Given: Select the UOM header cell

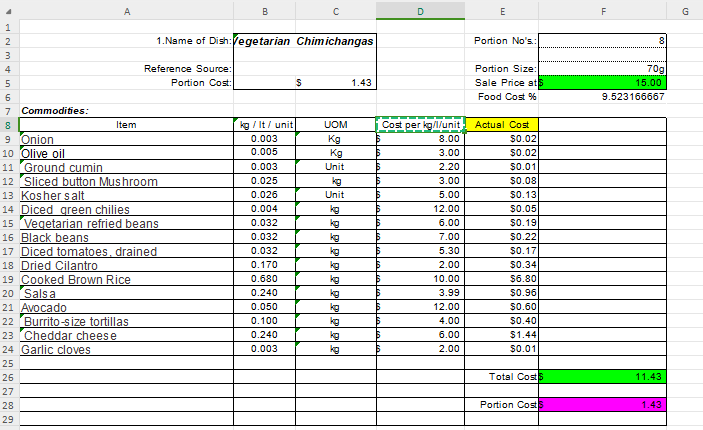Looking at the screenshot, I should click(x=336, y=125).
